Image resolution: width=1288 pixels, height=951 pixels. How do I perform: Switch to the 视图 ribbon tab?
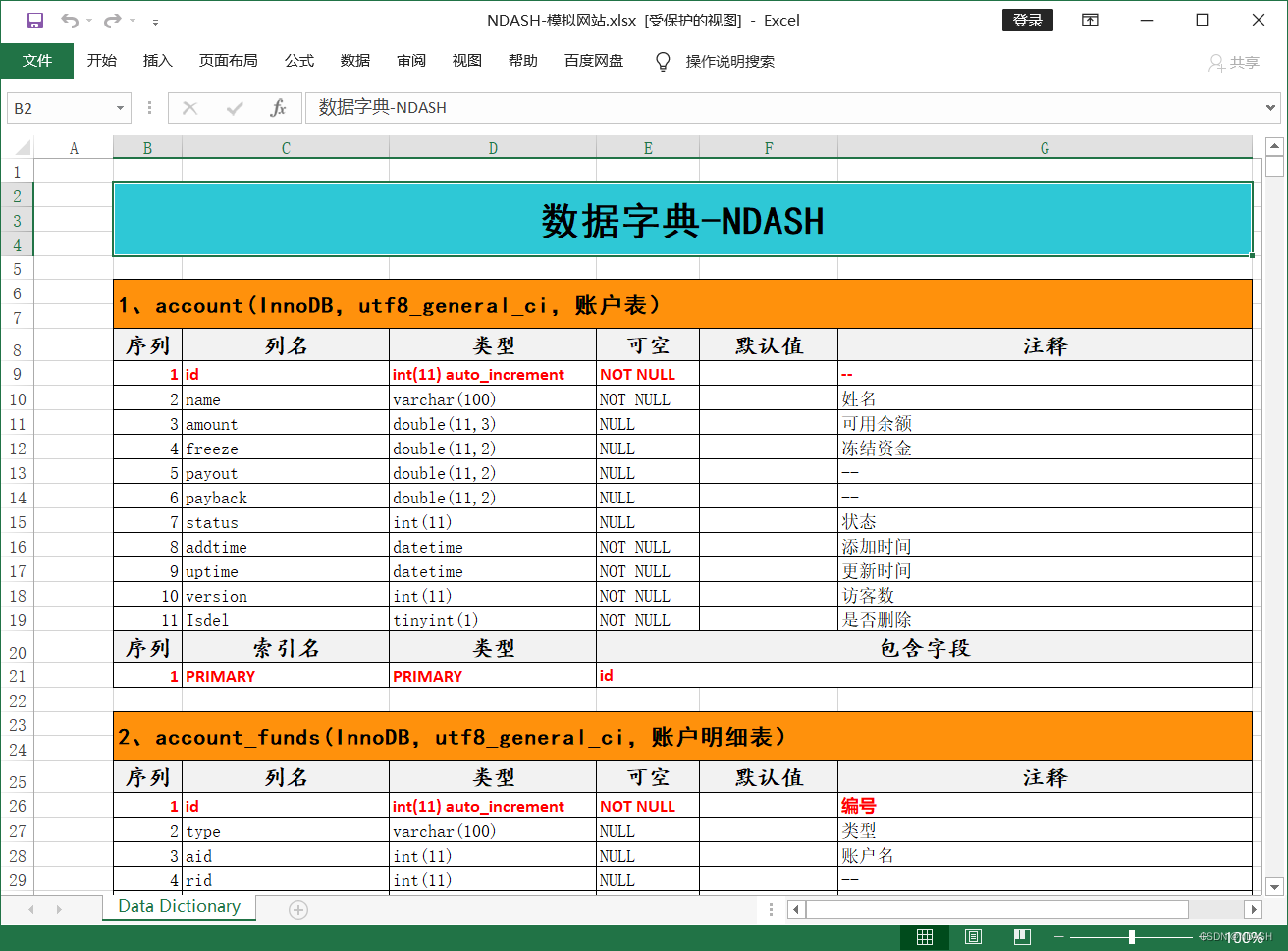[x=467, y=61]
